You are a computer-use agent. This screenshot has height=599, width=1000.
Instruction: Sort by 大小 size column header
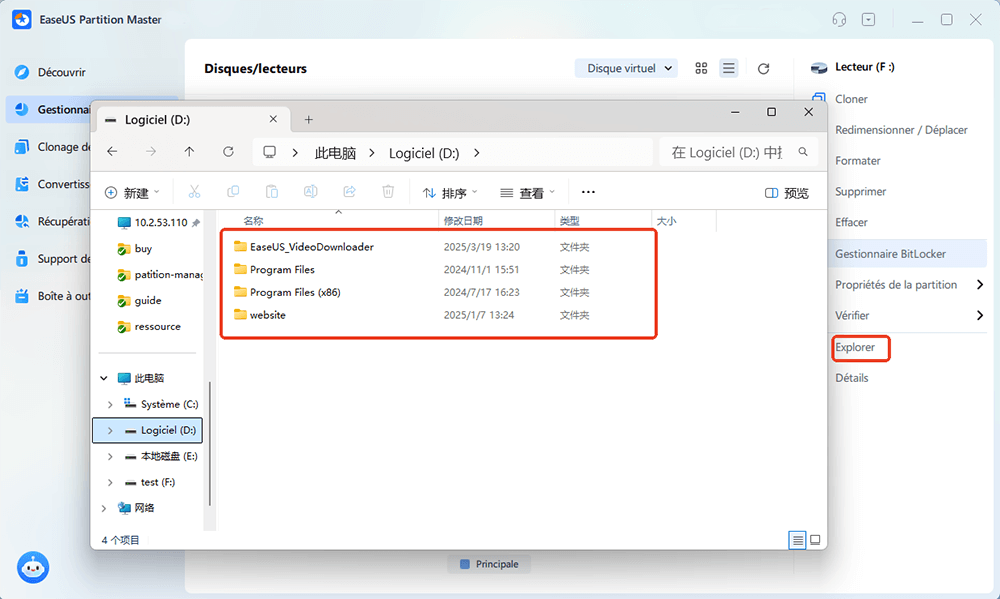(666, 221)
